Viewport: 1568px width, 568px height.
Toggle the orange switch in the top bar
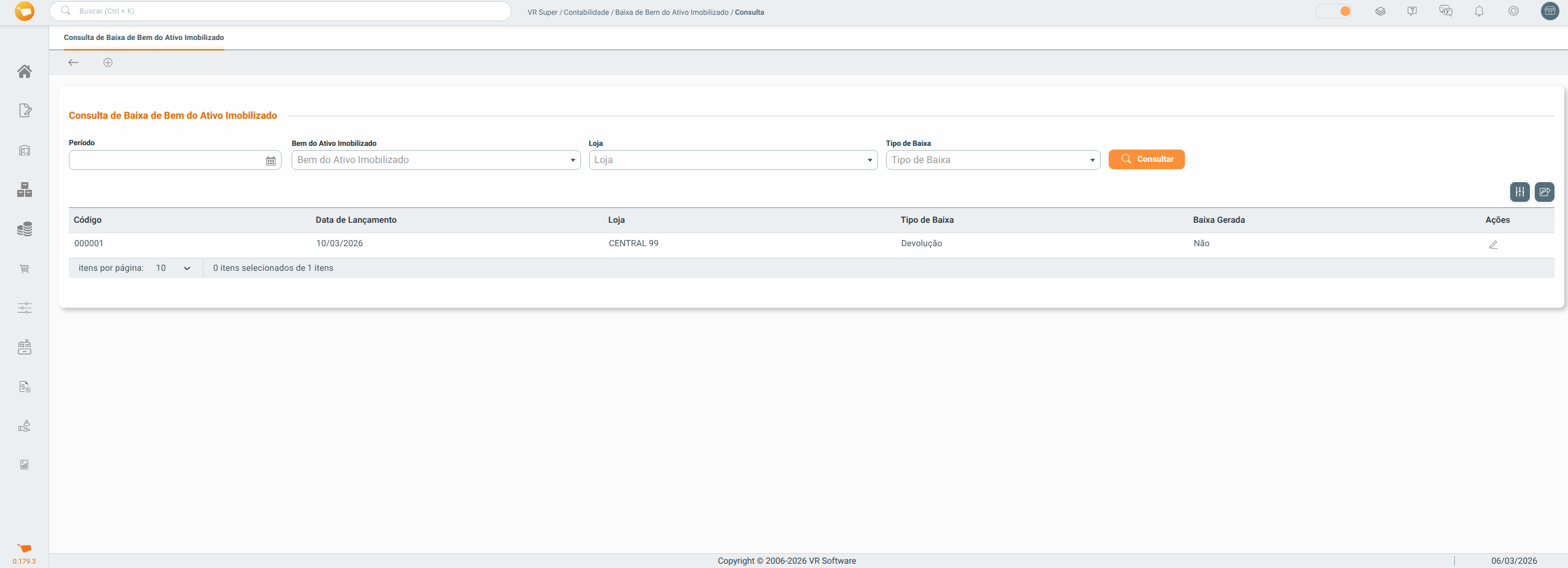click(x=1334, y=11)
